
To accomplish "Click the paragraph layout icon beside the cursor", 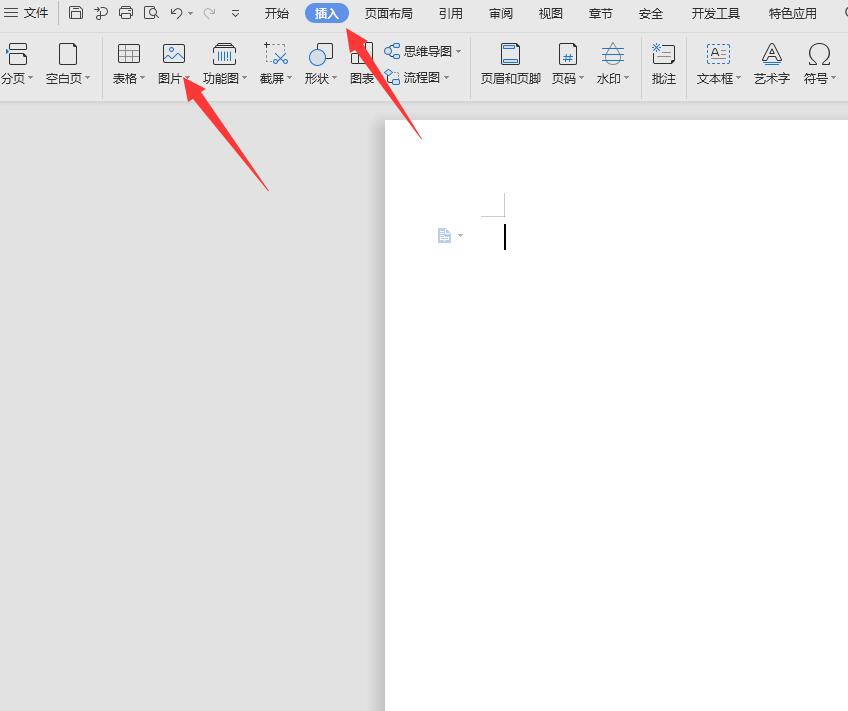I will (x=444, y=236).
